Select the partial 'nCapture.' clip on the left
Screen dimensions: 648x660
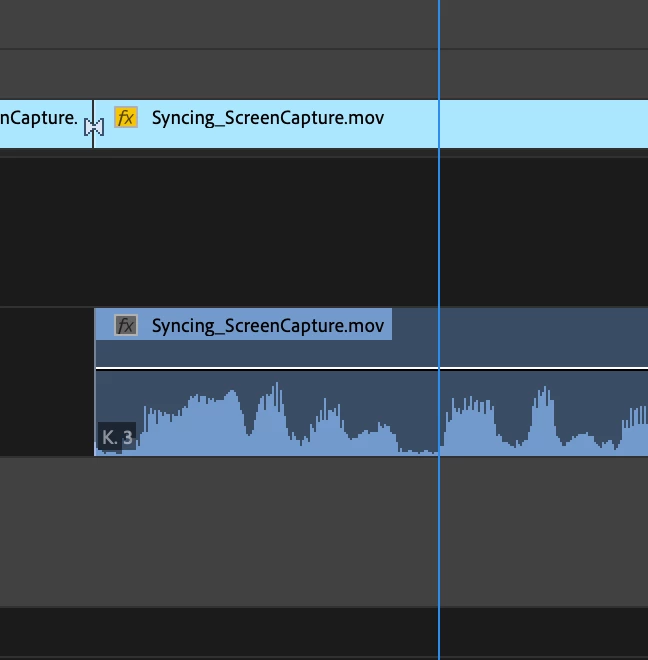click(x=45, y=124)
